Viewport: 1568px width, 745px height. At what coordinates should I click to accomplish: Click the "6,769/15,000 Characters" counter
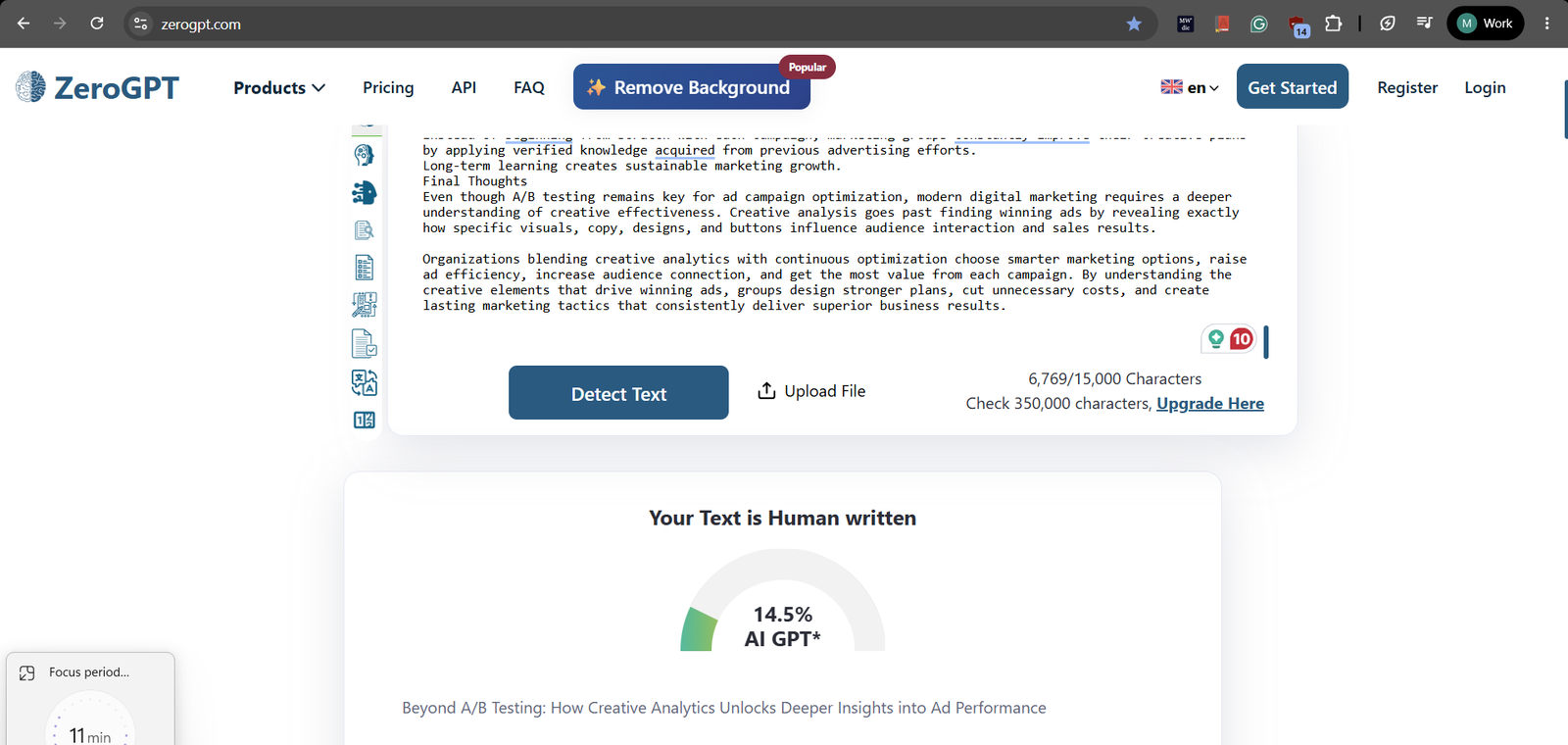(1114, 378)
